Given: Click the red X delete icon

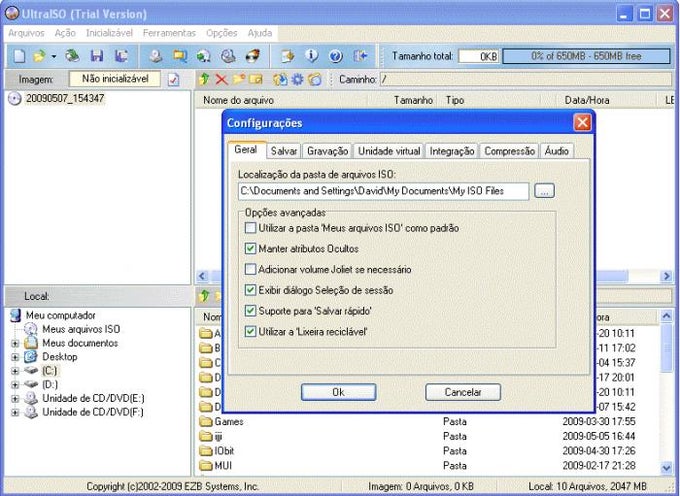Looking at the screenshot, I should pyautogui.click(x=222, y=79).
